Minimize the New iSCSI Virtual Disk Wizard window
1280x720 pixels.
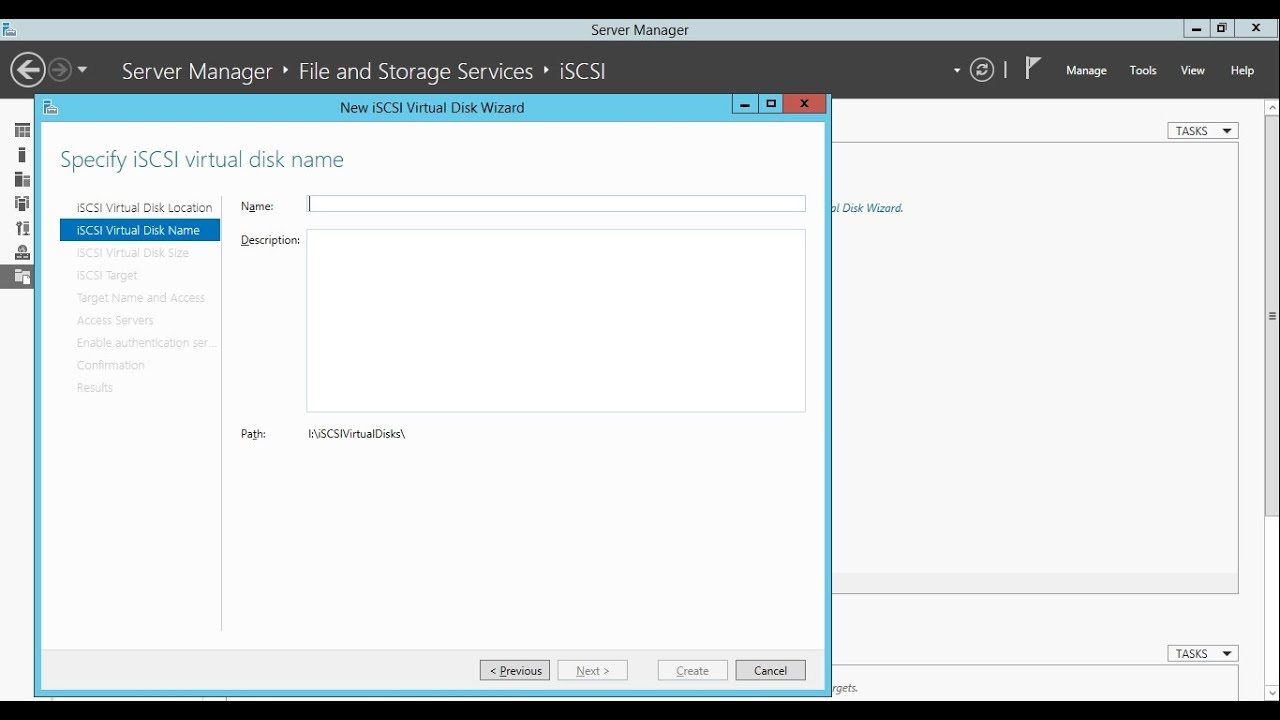point(745,104)
